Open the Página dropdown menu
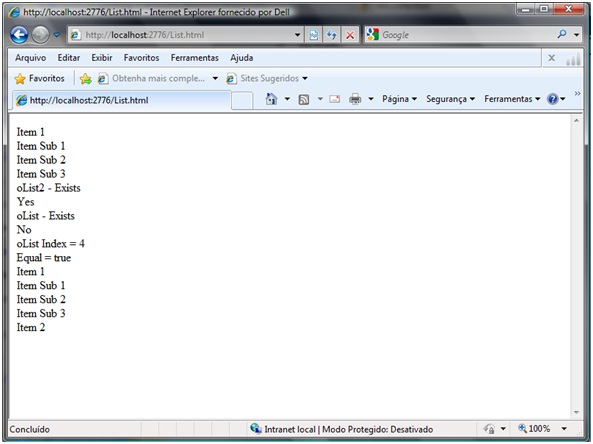The image size is (593, 444). [x=399, y=99]
